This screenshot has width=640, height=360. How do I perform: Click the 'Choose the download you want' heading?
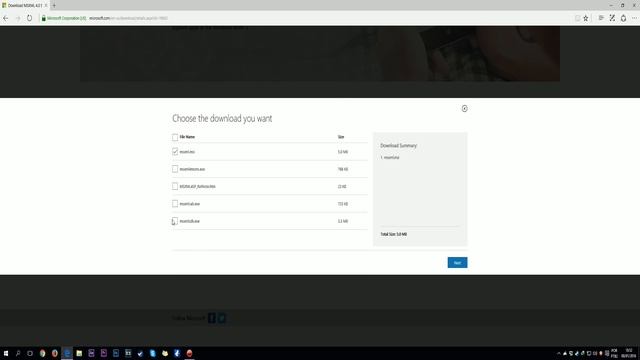[x=222, y=118]
